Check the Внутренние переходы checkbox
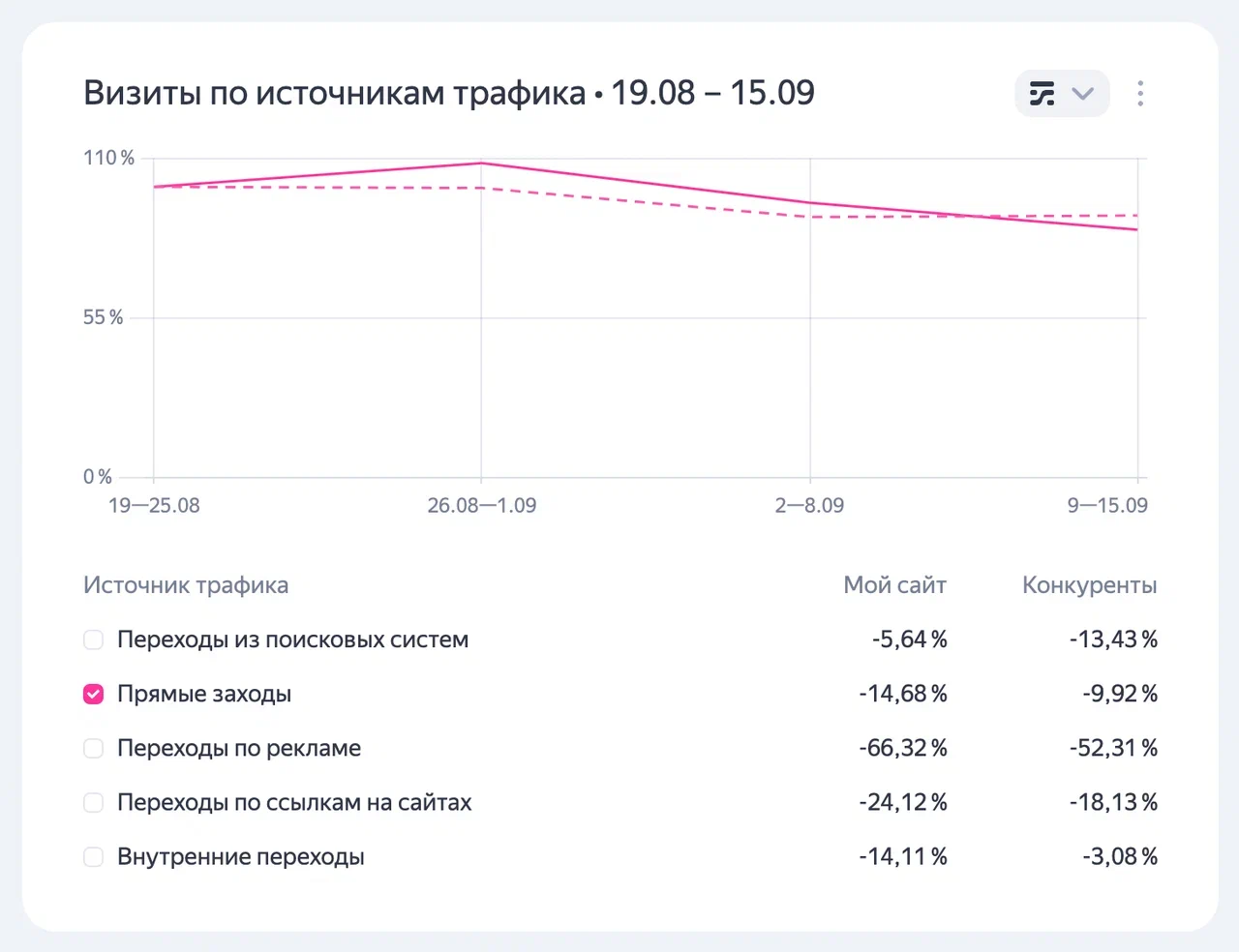 pyautogui.click(x=94, y=856)
